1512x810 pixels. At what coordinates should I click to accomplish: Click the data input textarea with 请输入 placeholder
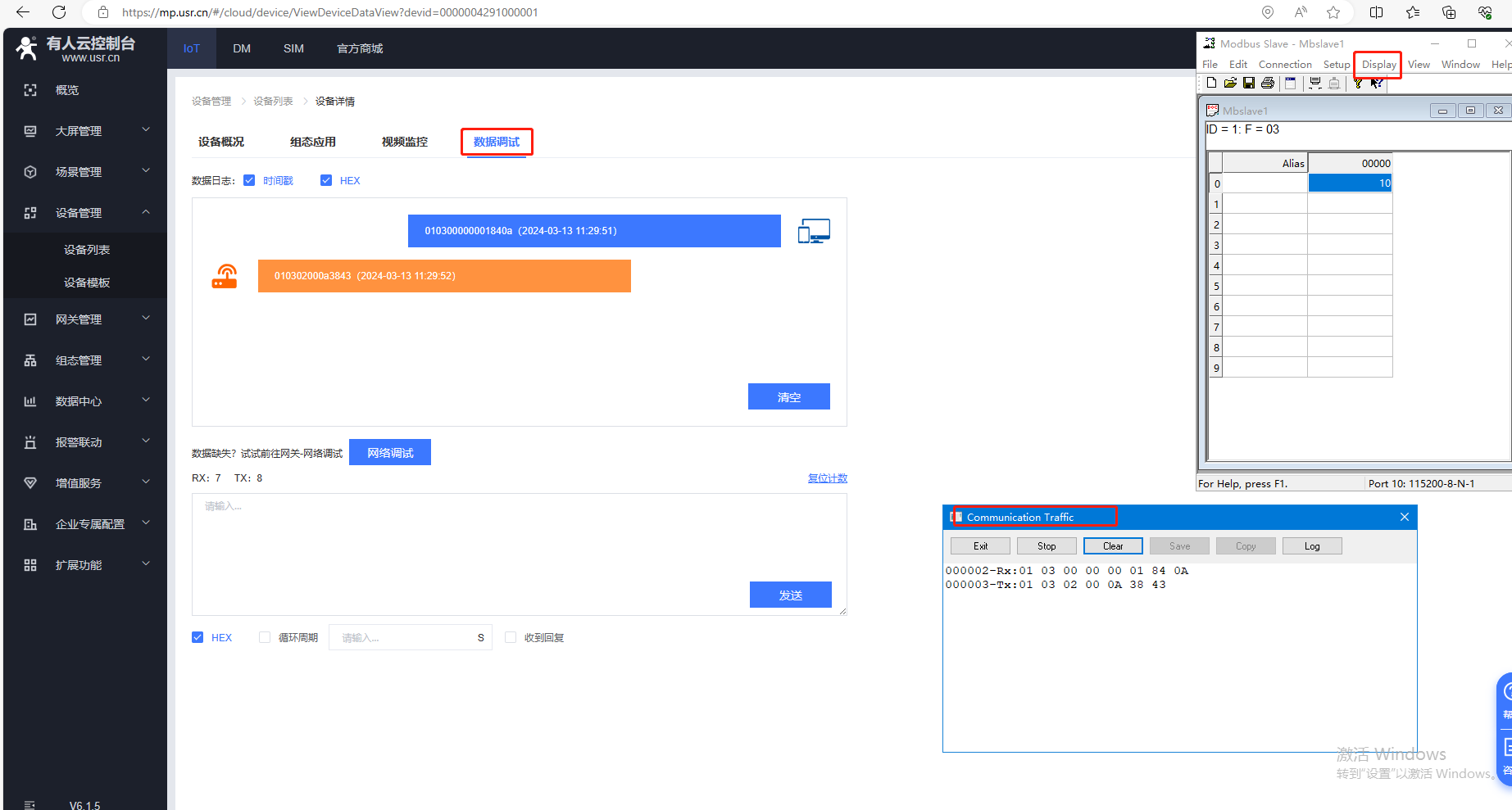(520, 554)
